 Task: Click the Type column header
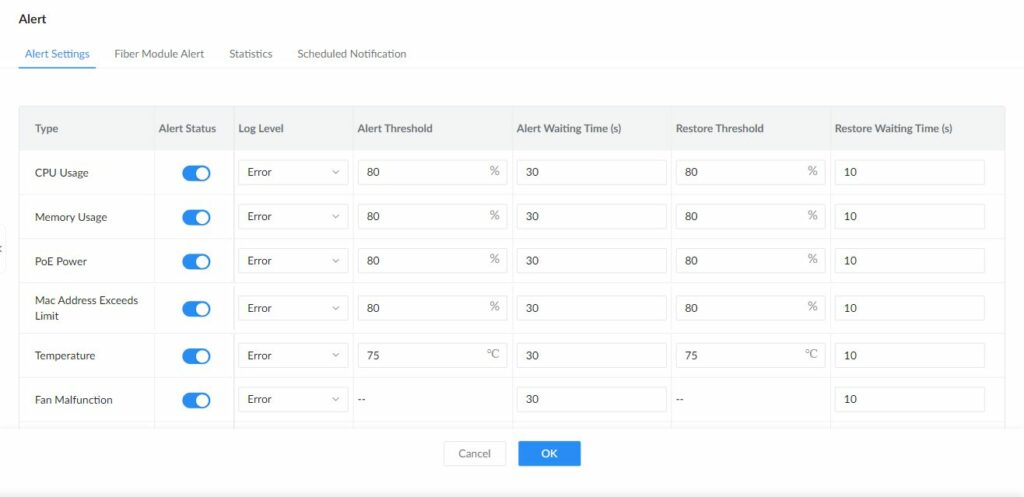(x=46, y=129)
